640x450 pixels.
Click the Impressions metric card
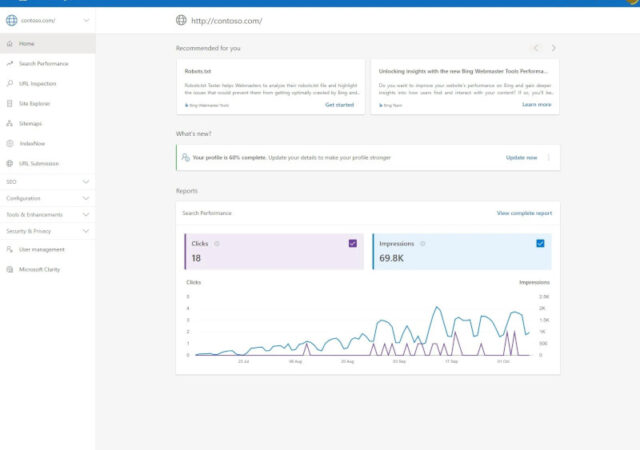pyautogui.click(x=462, y=252)
